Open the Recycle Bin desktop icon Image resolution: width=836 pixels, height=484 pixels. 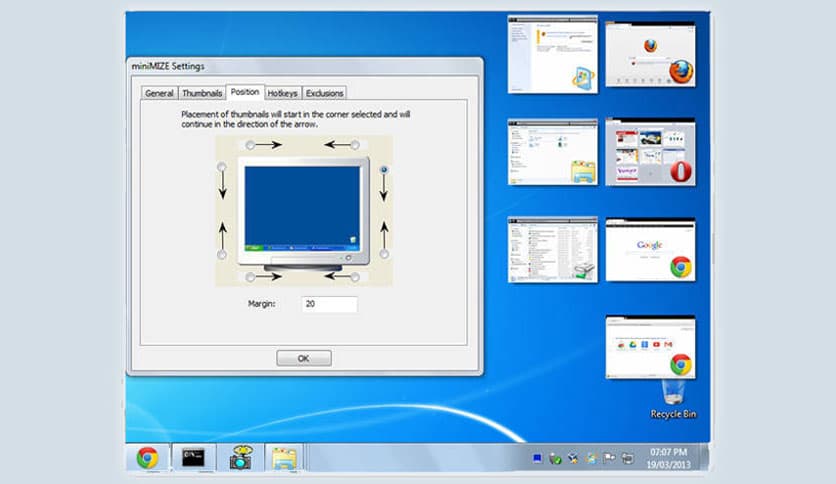(x=673, y=399)
